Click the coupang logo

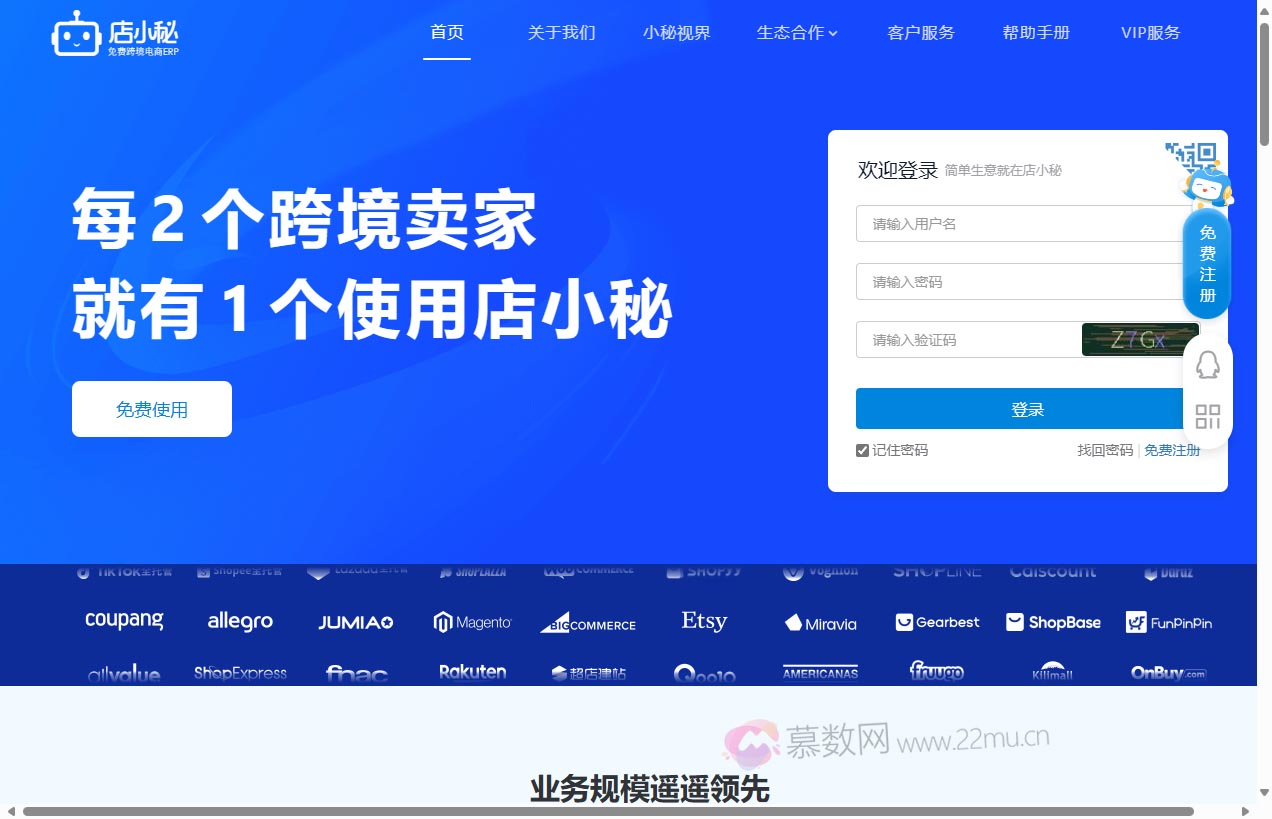coord(123,621)
